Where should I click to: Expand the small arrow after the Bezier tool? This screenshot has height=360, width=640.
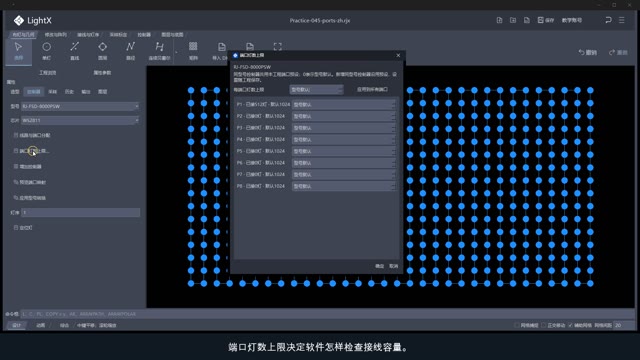pyautogui.click(x=176, y=52)
